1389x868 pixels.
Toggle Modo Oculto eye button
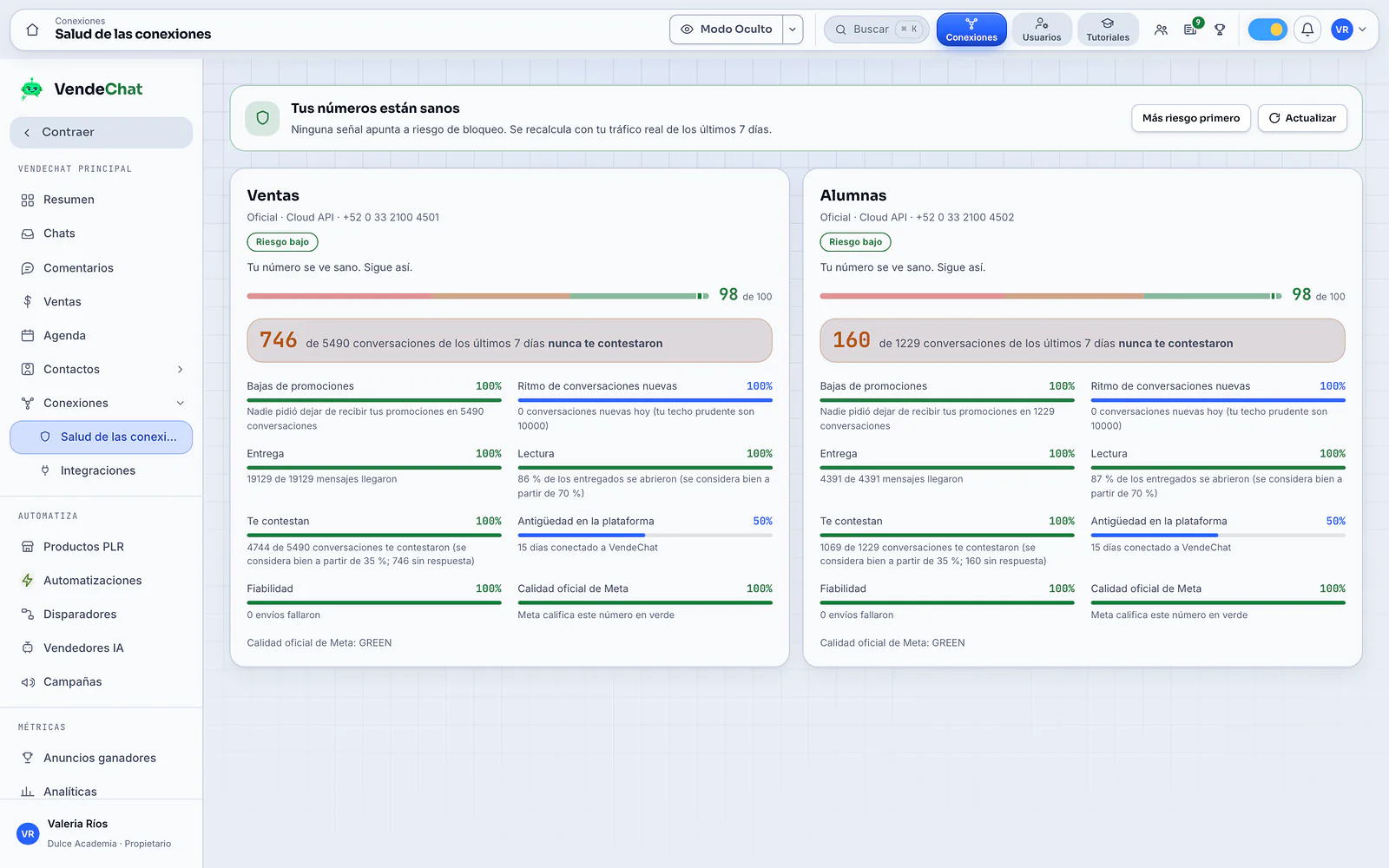[727, 30]
